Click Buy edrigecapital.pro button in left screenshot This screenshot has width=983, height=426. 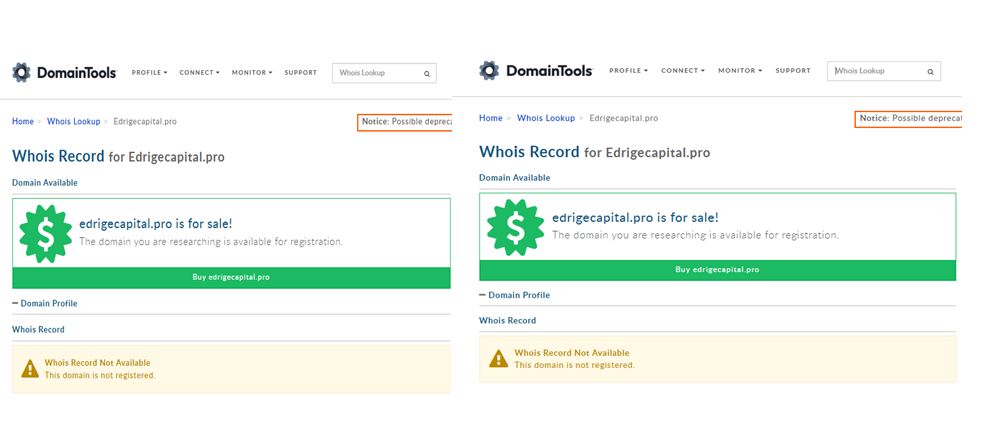click(231, 278)
